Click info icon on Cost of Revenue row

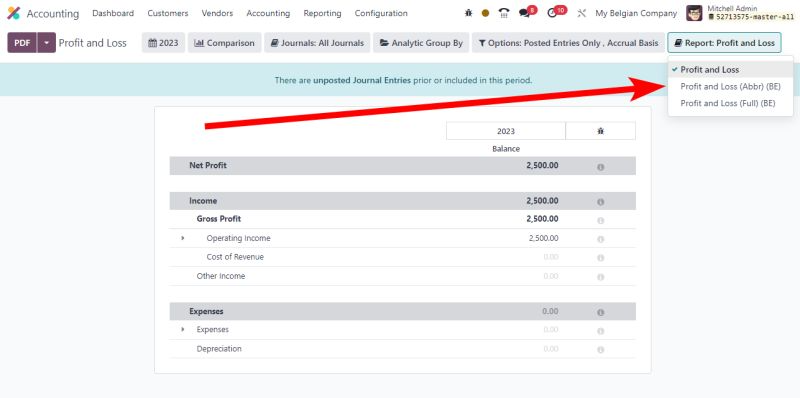(x=601, y=258)
